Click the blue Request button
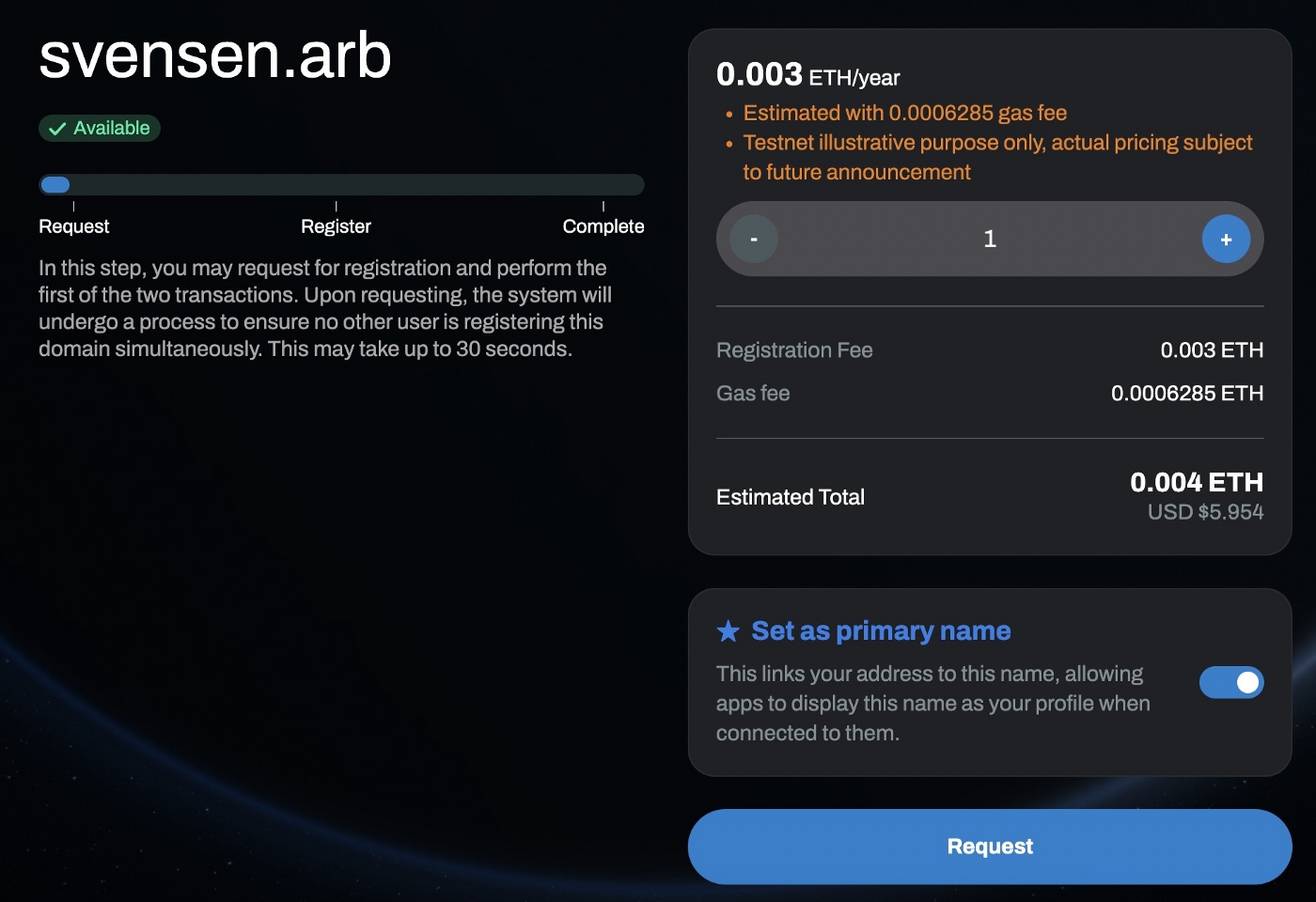The height and width of the screenshot is (902, 1316). coord(990,847)
